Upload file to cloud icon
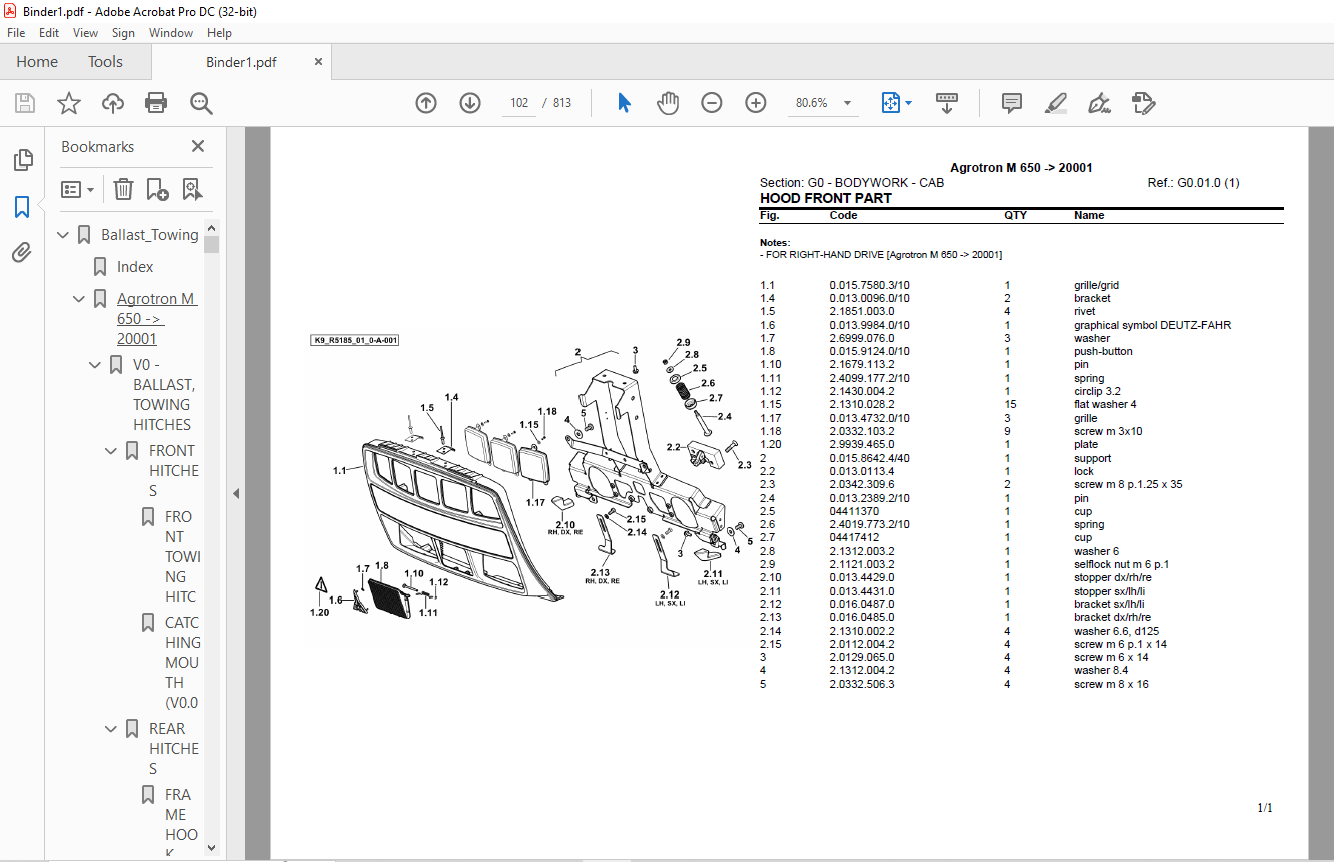 point(113,103)
